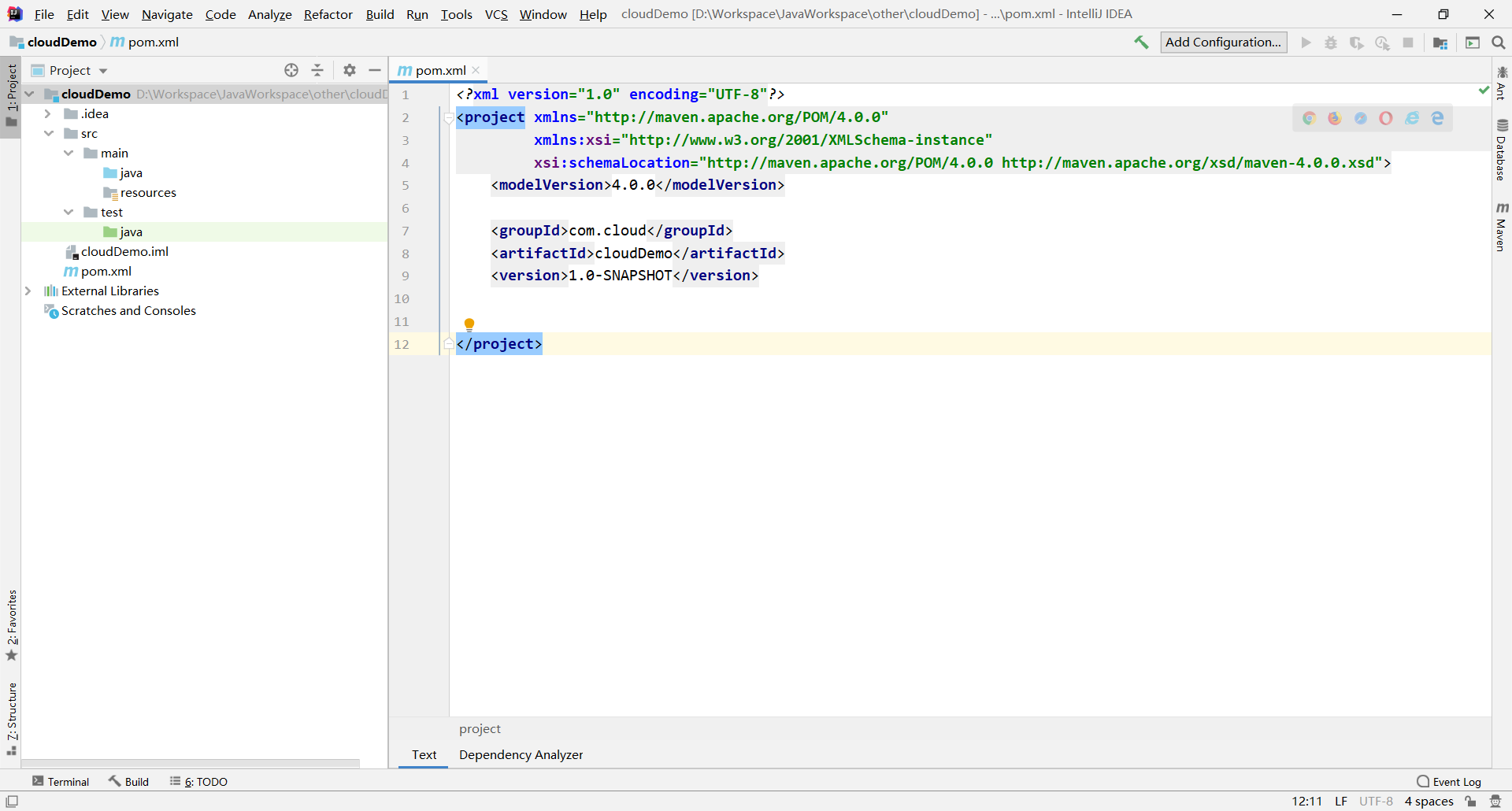The image size is (1512, 811).
Task: Collapse the cloudDemo root node
Action: pos(29,94)
